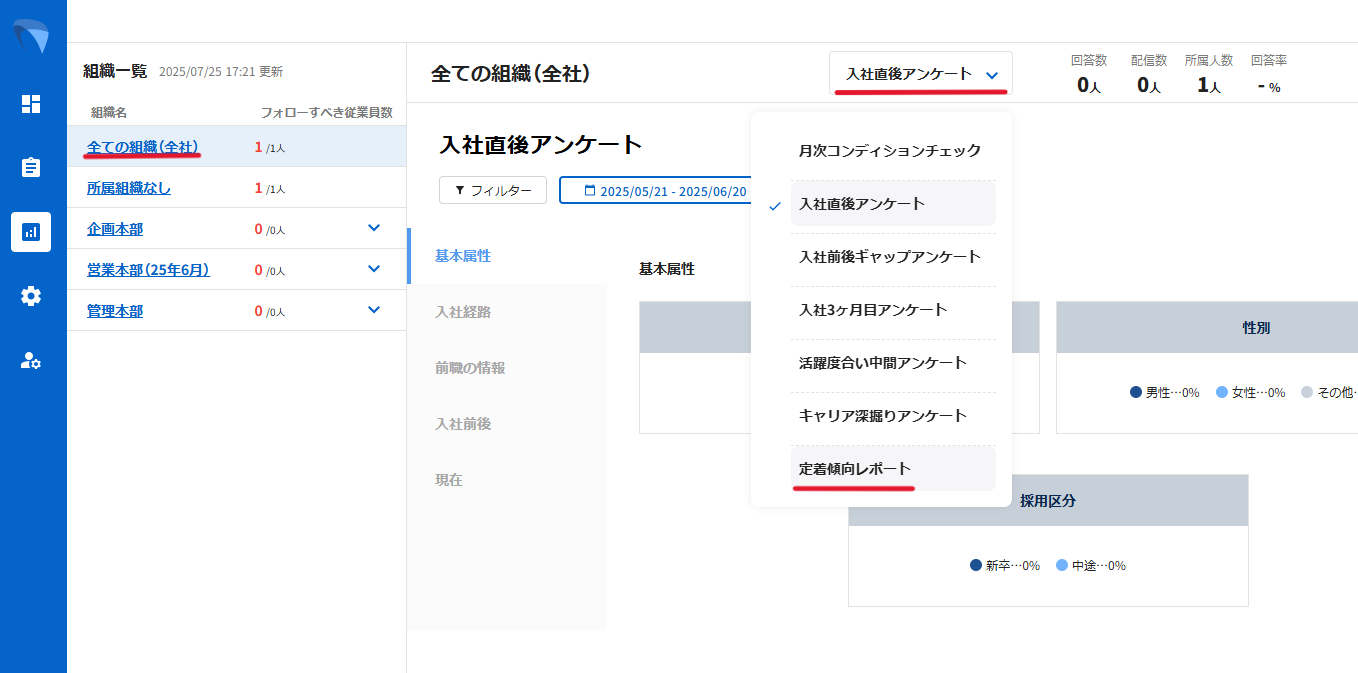Click the 全ての組織（全社） organization link

pos(144,146)
